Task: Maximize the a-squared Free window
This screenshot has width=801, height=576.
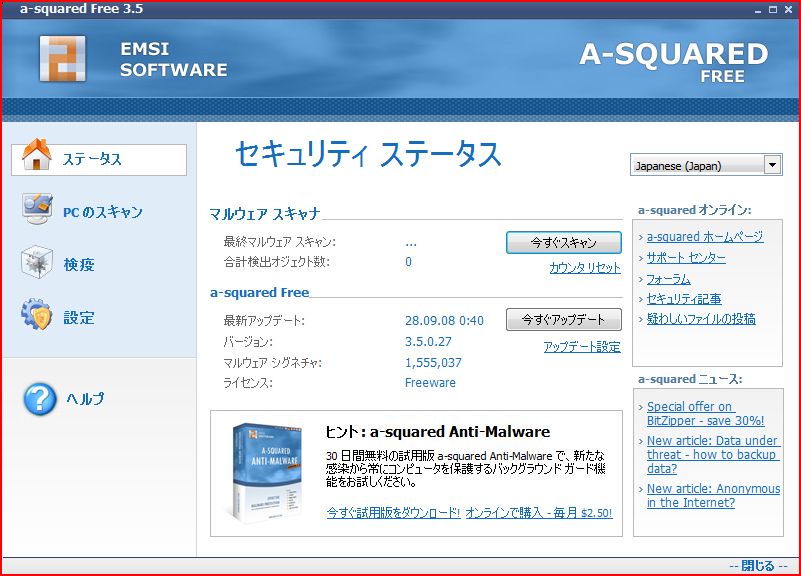Action: (773, 10)
